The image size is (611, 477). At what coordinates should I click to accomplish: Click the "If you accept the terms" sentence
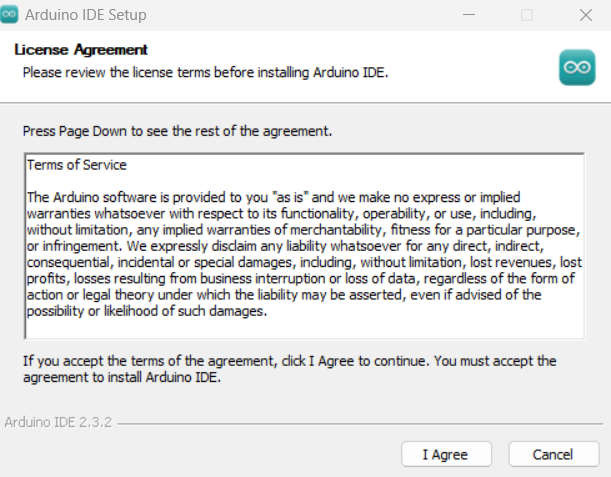(x=290, y=360)
